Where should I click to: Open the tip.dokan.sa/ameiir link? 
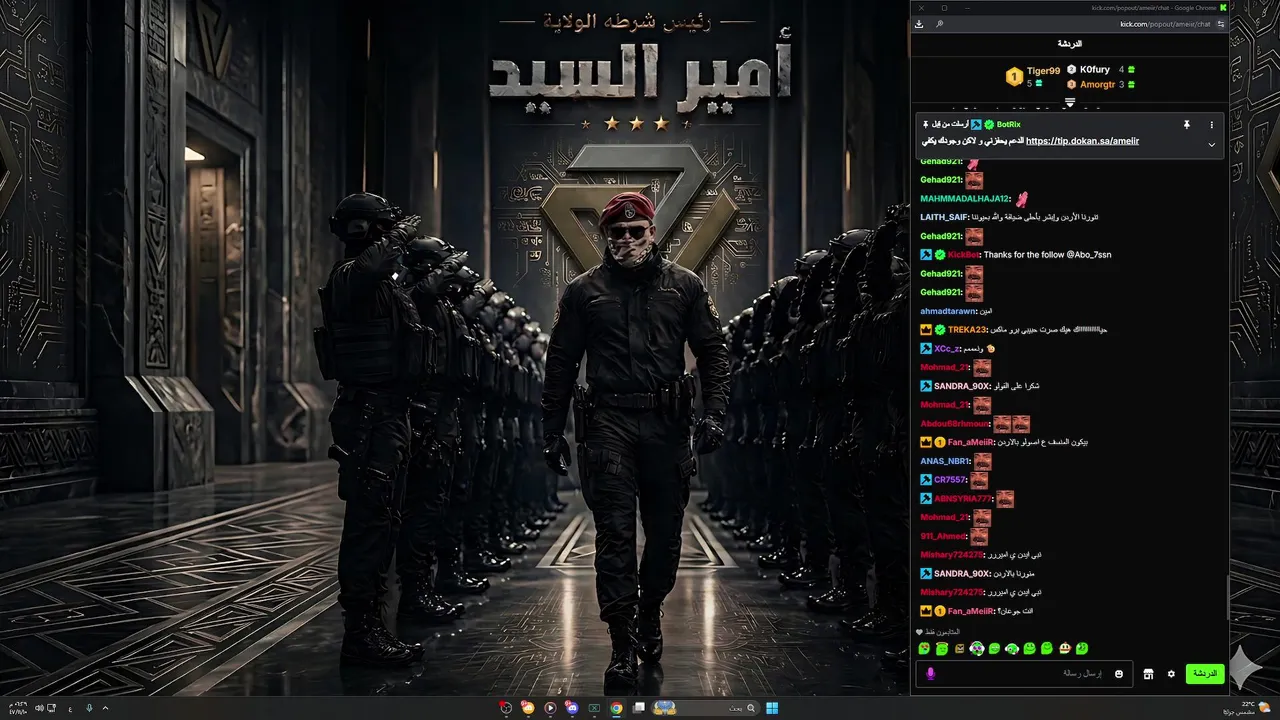1082,142
